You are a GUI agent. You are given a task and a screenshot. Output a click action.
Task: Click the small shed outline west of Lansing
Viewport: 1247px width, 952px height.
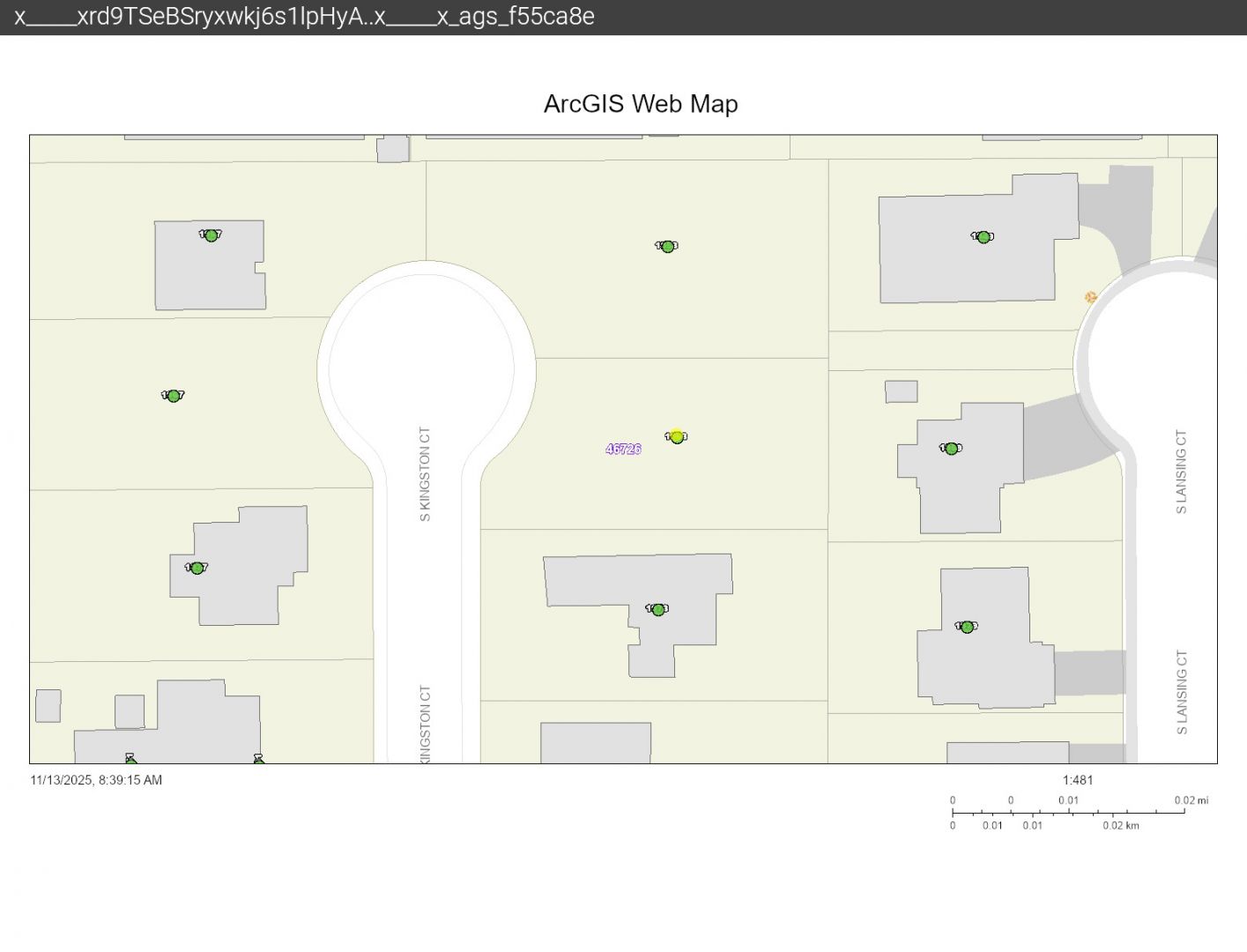[x=901, y=391]
